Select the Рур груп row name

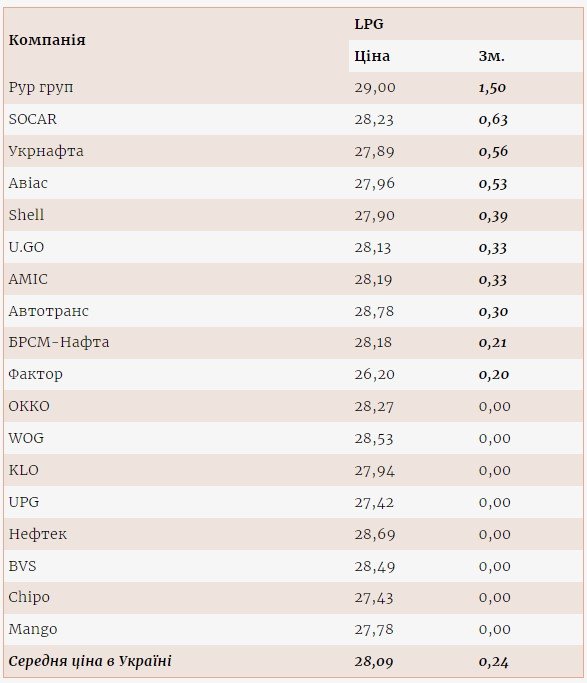pyautogui.click(x=41, y=88)
